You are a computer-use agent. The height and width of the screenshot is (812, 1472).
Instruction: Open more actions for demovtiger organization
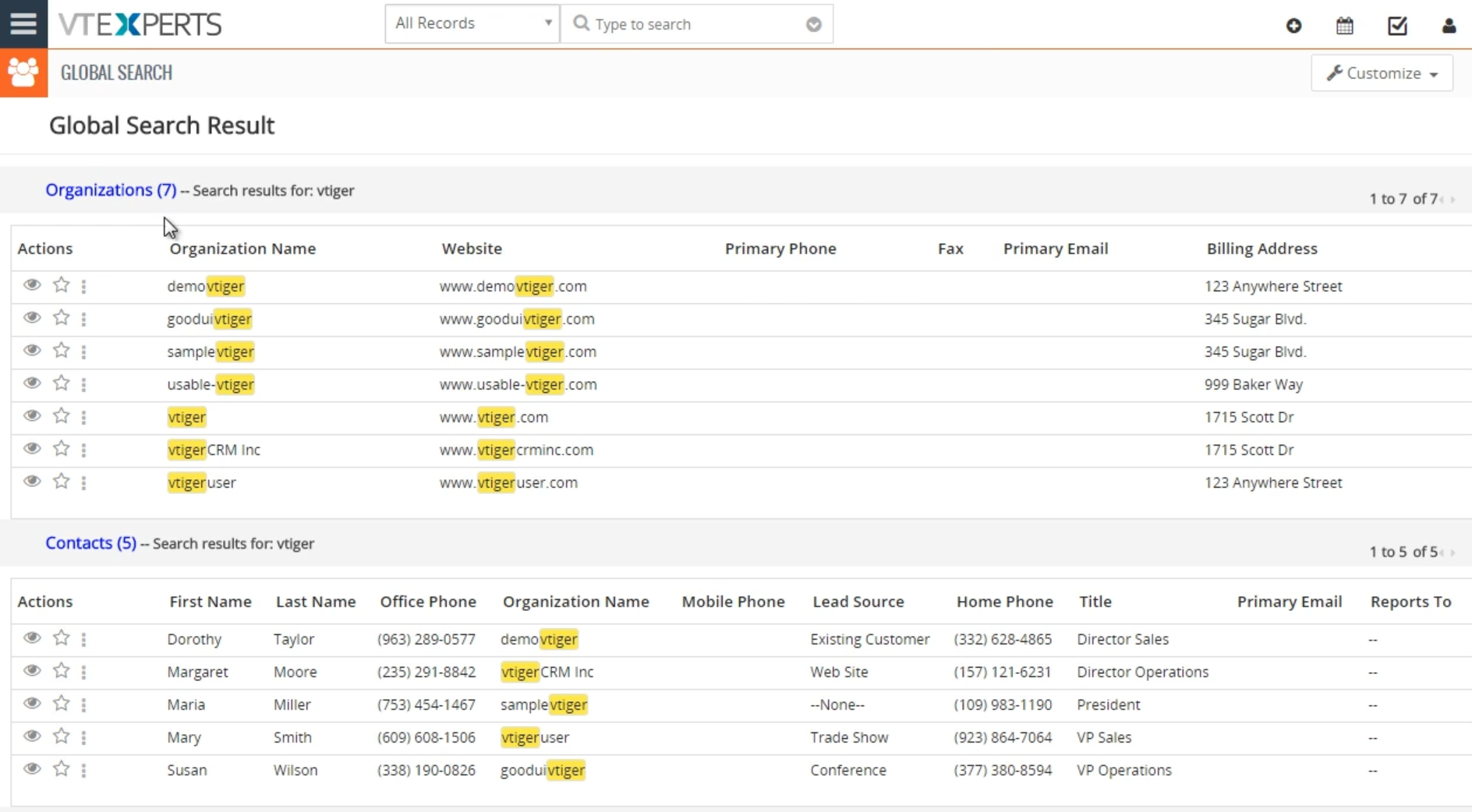click(x=83, y=287)
